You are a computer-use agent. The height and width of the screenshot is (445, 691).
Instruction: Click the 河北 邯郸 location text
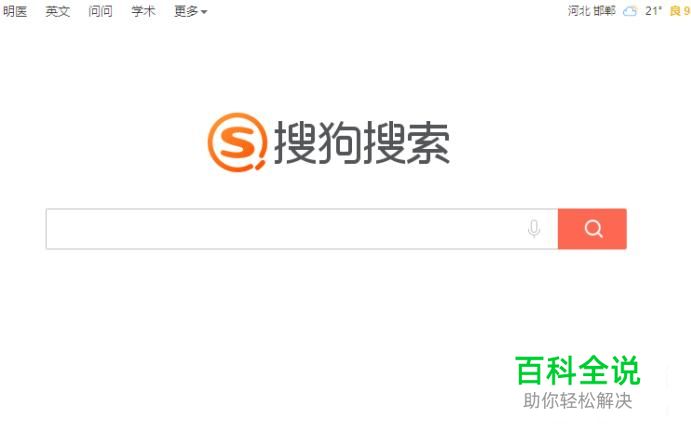click(x=591, y=11)
